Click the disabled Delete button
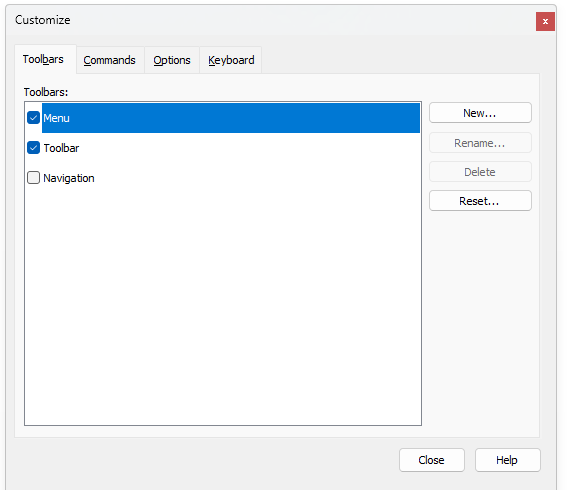Image resolution: width=579 pixels, height=490 pixels. click(x=480, y=172)
